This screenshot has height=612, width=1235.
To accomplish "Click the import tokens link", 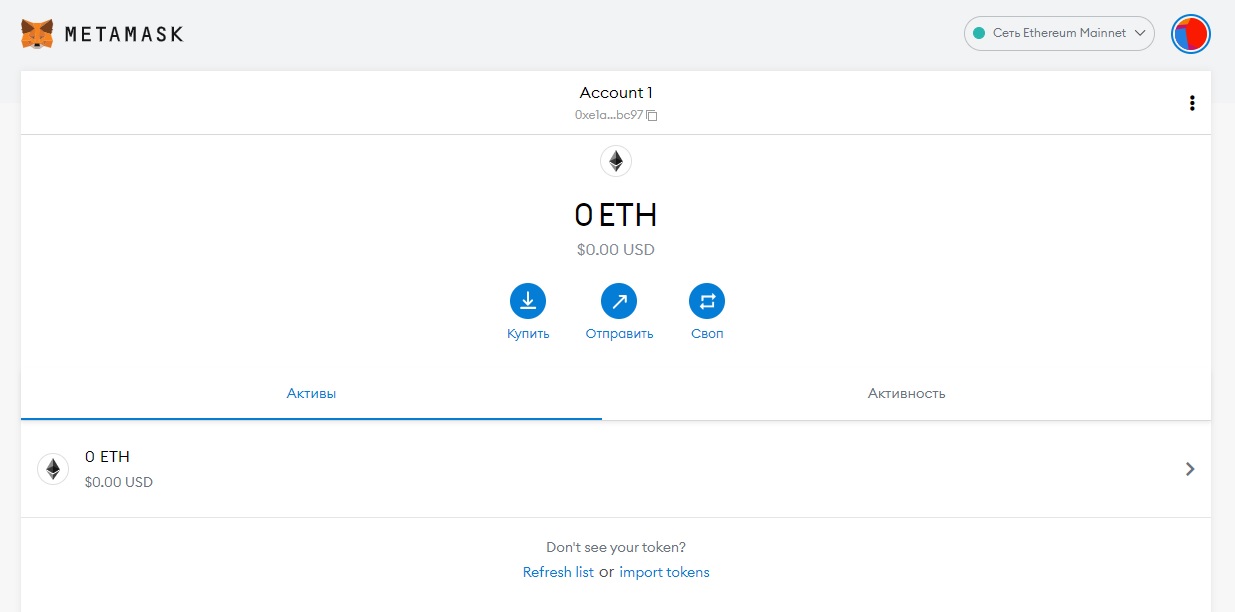I will pyautogui.click(x=664, y=573).
